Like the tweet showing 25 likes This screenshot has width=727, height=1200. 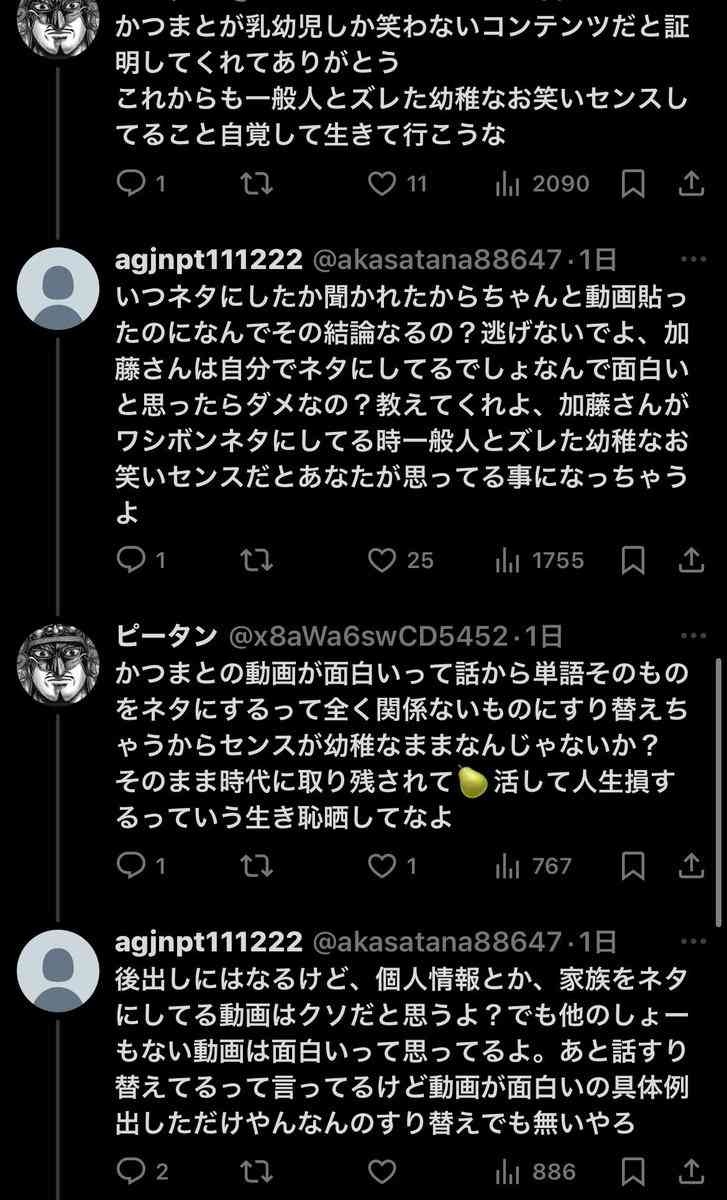[x=382, y=561]
